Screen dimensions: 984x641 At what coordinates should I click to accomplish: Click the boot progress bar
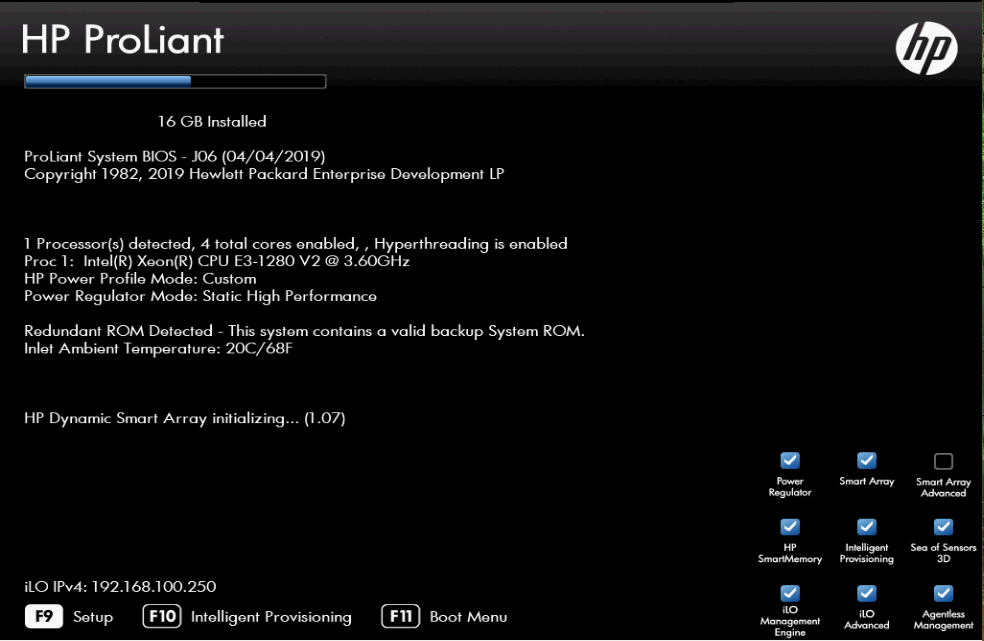pyautogui.click(x=175, y=82)
